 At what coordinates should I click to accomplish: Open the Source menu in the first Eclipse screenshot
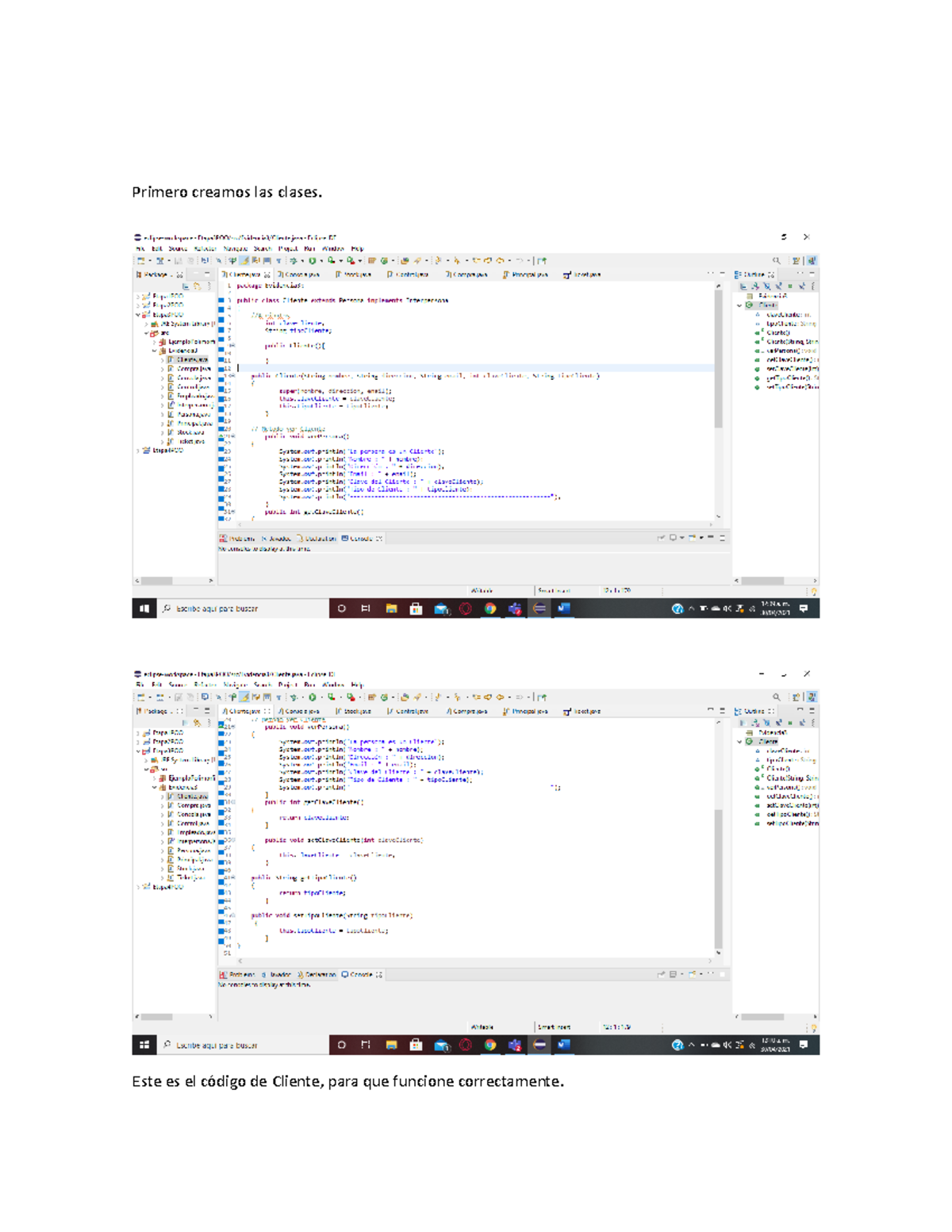(x=178, y=248)
